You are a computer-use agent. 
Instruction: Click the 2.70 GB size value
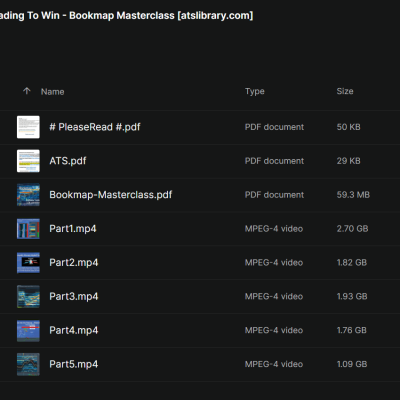[352, 229]
